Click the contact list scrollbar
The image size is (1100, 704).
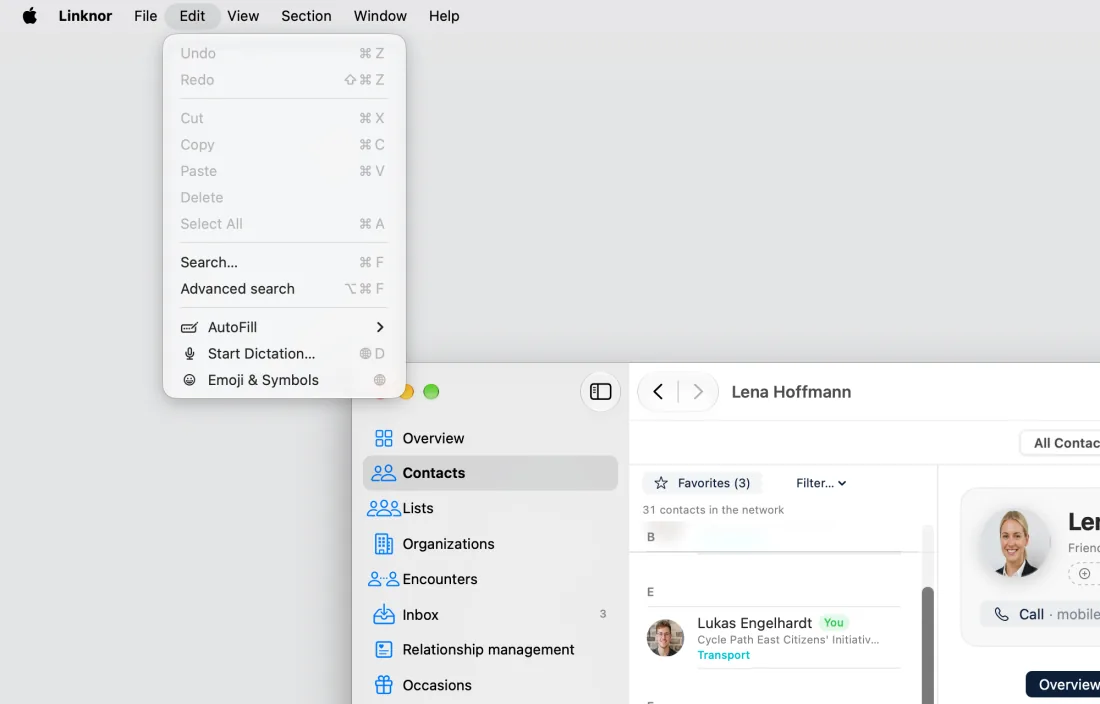(x=927, y=645)
